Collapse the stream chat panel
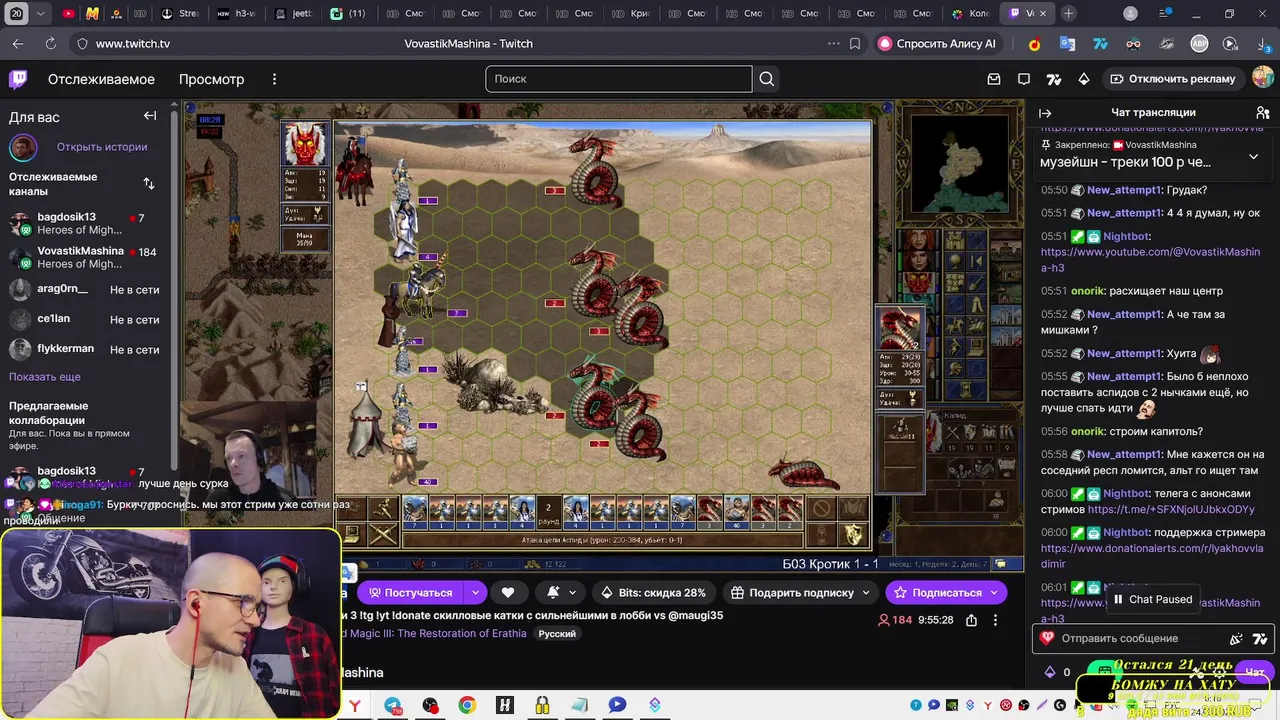 coord(1045,113)
